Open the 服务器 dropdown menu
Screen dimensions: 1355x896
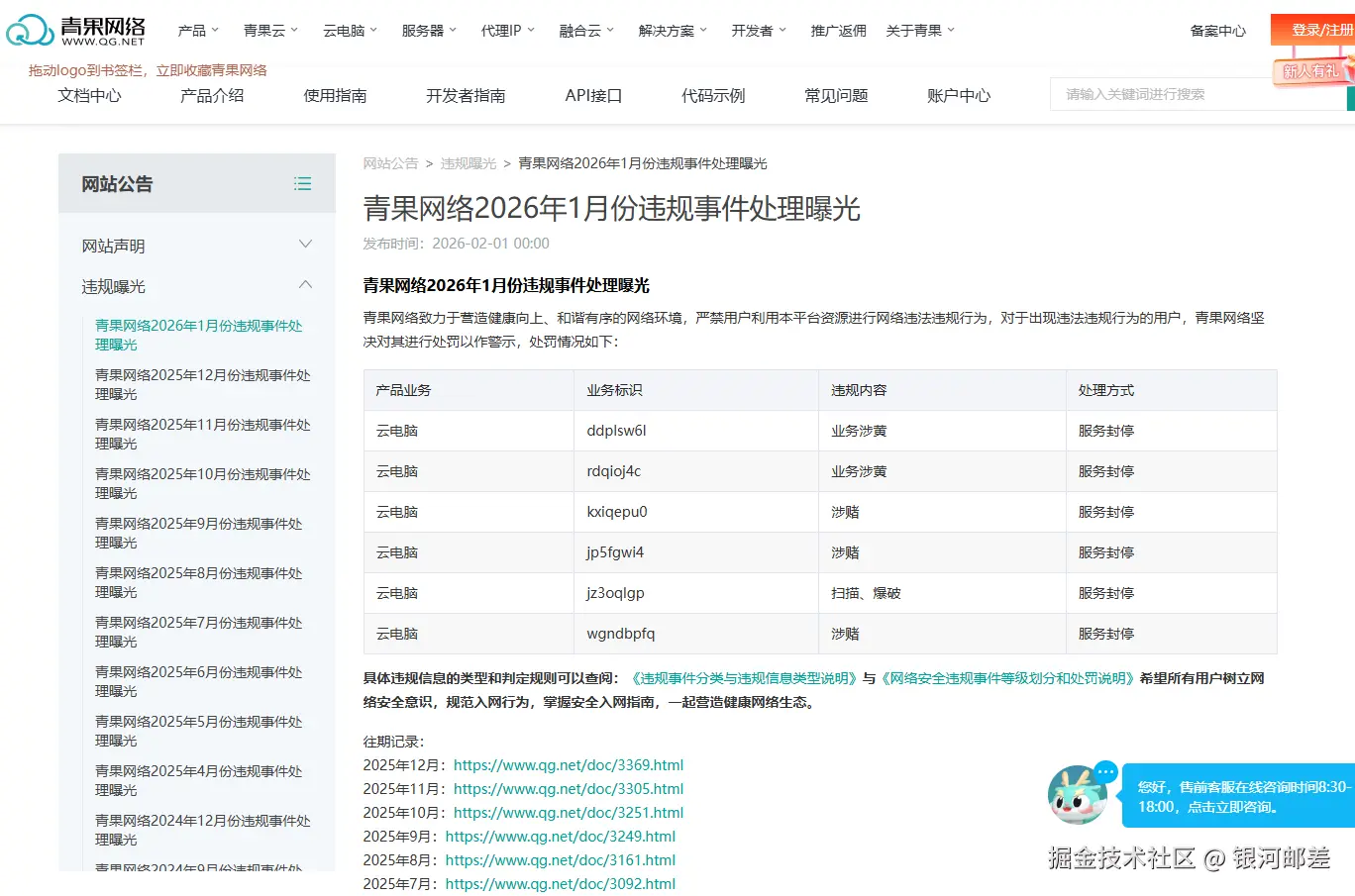click(x=429, y=31)
